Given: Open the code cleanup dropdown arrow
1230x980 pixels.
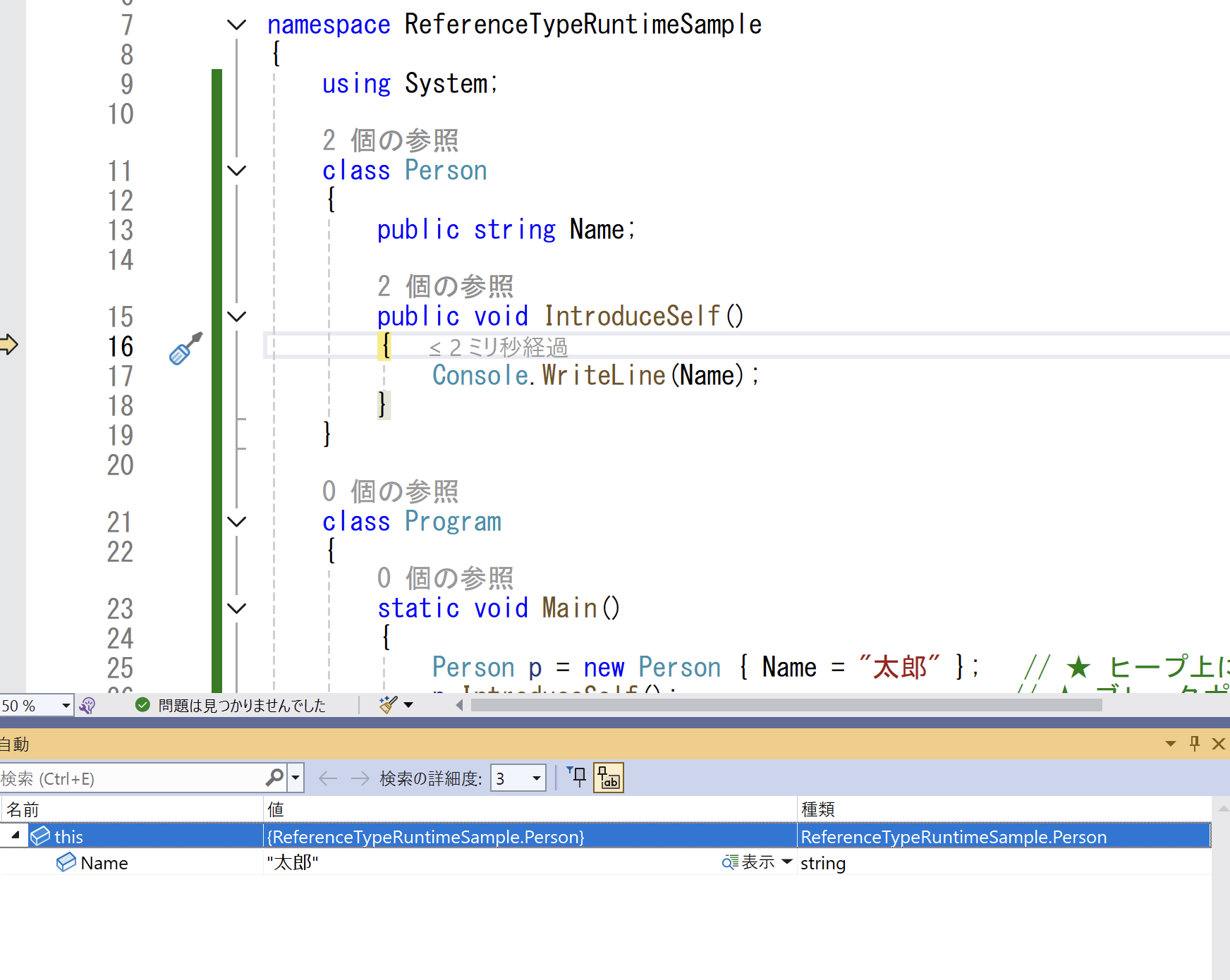Looking at the screenshot, I should coord(408,705).
